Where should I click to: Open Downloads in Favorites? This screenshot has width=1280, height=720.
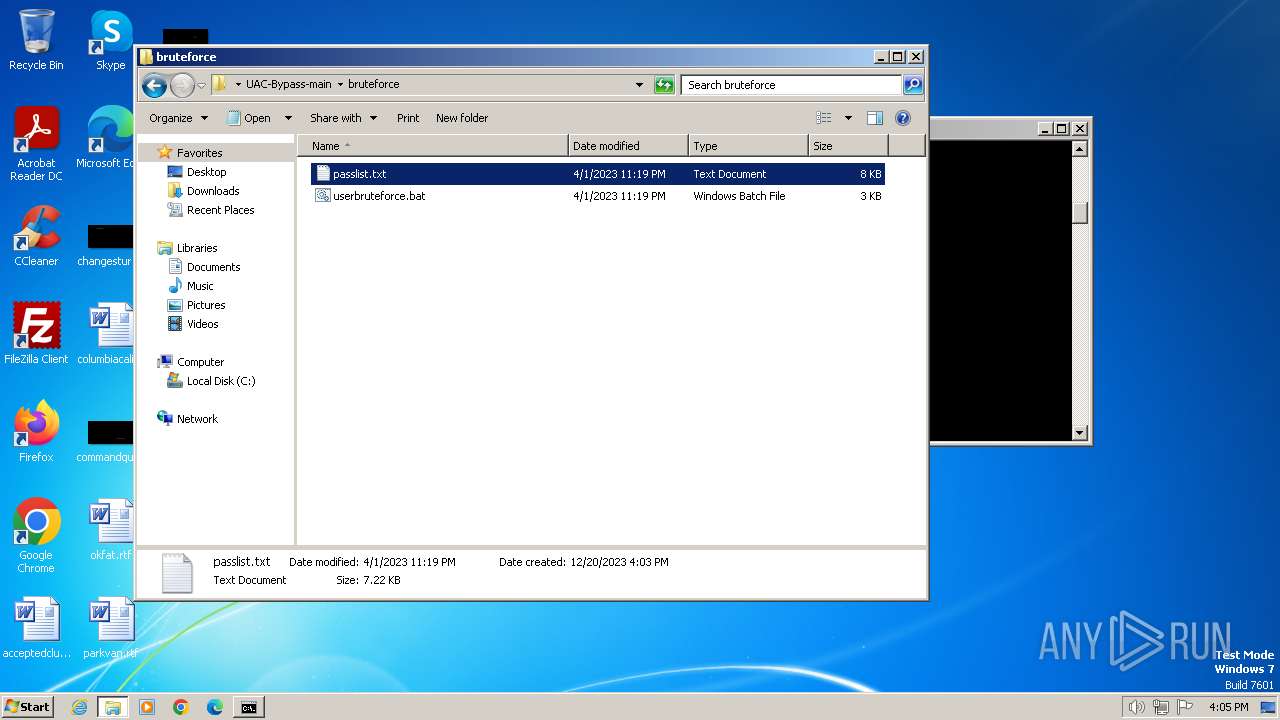click(x=212, y=191)
